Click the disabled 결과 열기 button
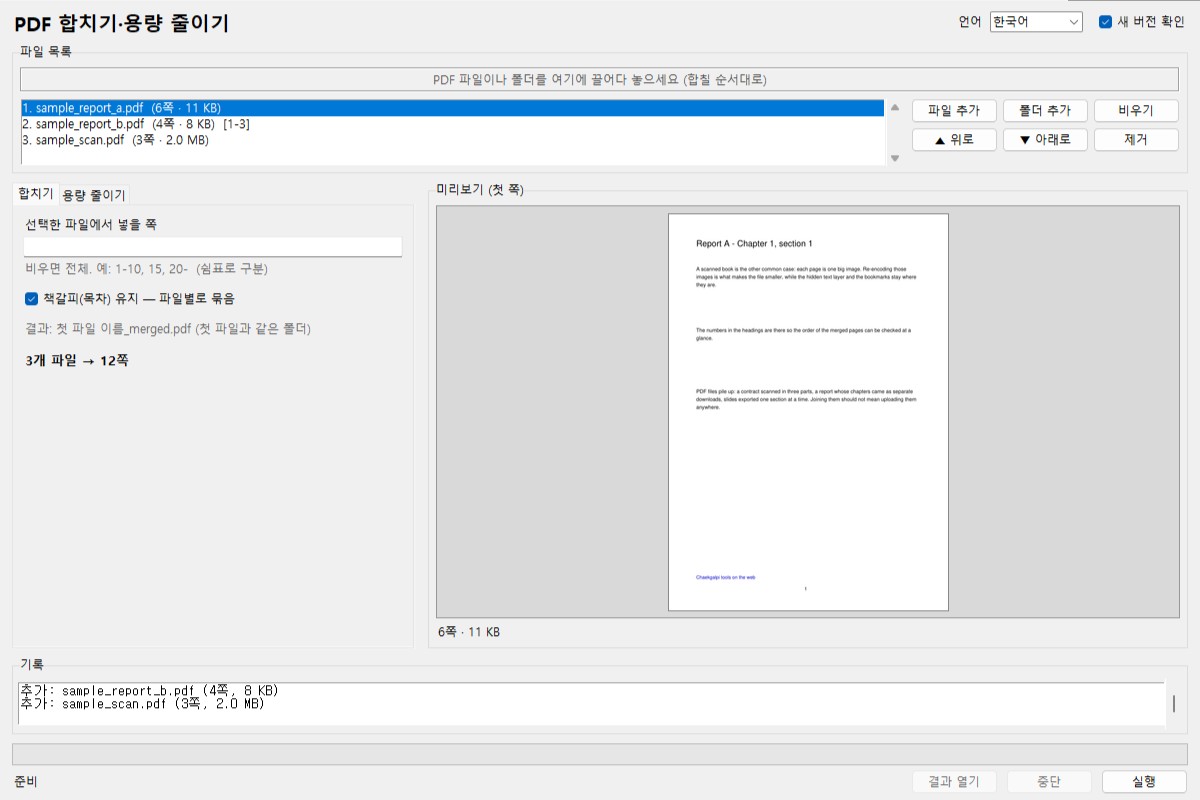Screen dimensions: 1200x800 (x=954, y=782)
